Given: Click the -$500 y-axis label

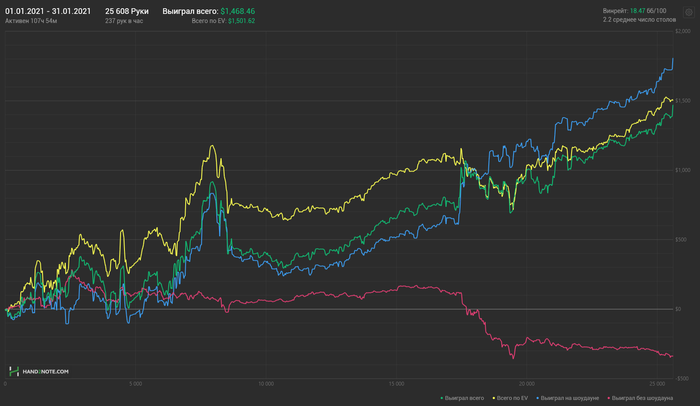Looking at the screenshot, I should pyautogui.click(x=682, y=378).
